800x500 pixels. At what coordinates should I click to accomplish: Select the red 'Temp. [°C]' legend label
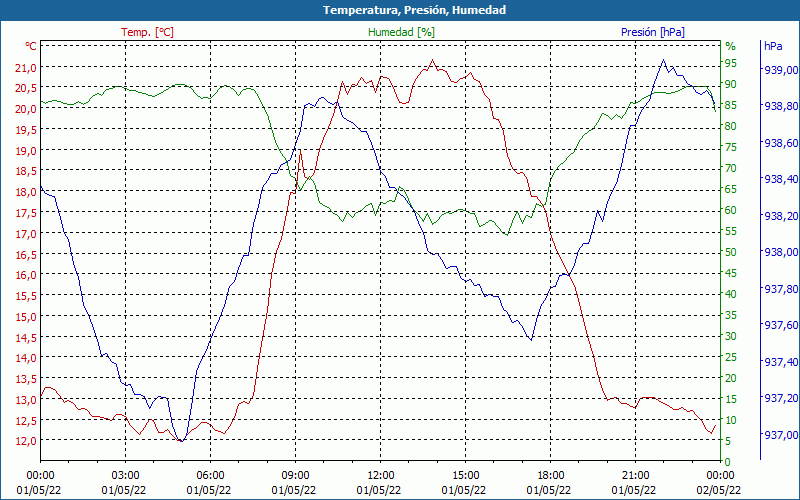click(147, 32)
